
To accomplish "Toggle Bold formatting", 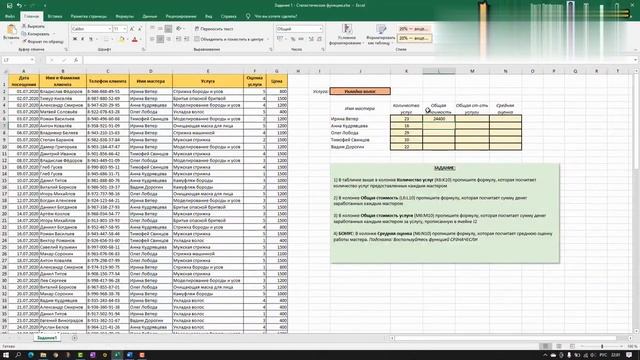I will coord(75,39).
